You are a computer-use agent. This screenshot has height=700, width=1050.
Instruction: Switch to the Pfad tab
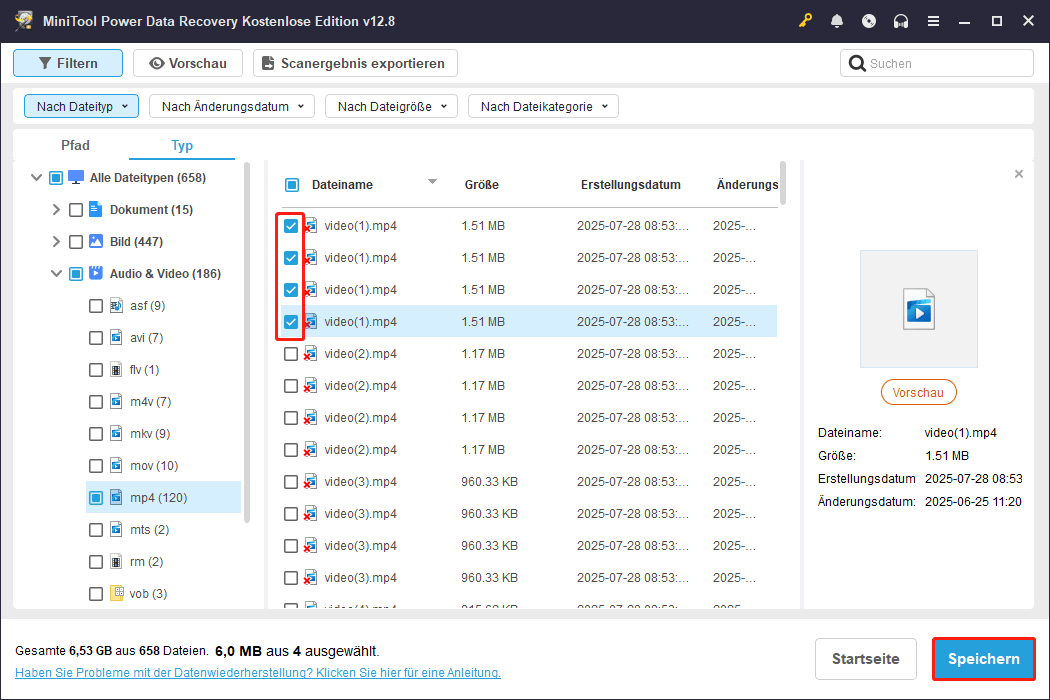(75, 145)
